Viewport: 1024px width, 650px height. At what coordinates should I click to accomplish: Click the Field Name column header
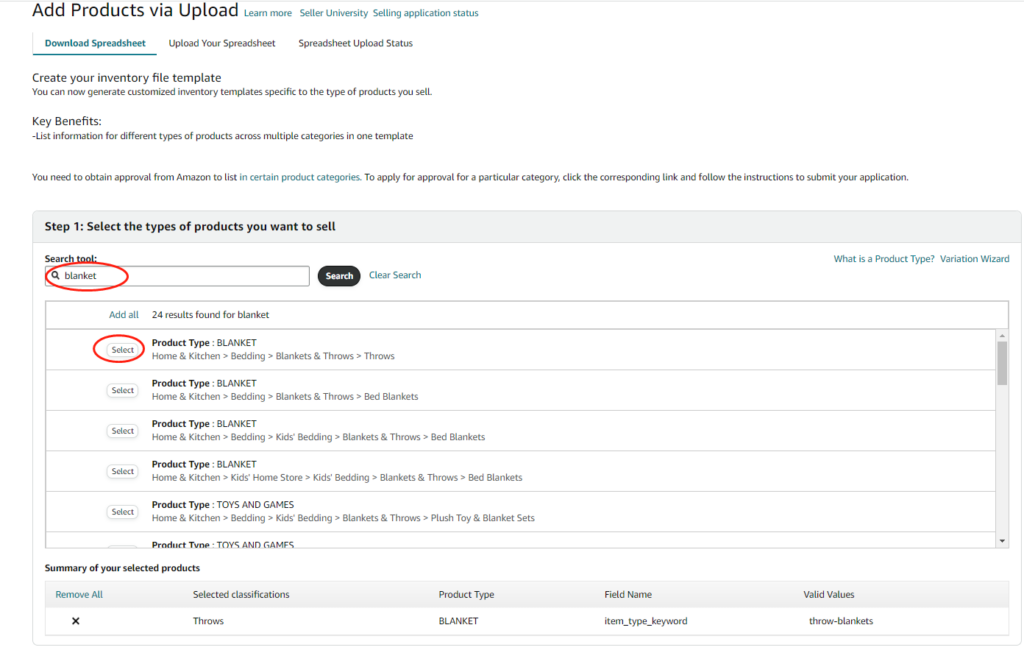click(x=628, y=594)
